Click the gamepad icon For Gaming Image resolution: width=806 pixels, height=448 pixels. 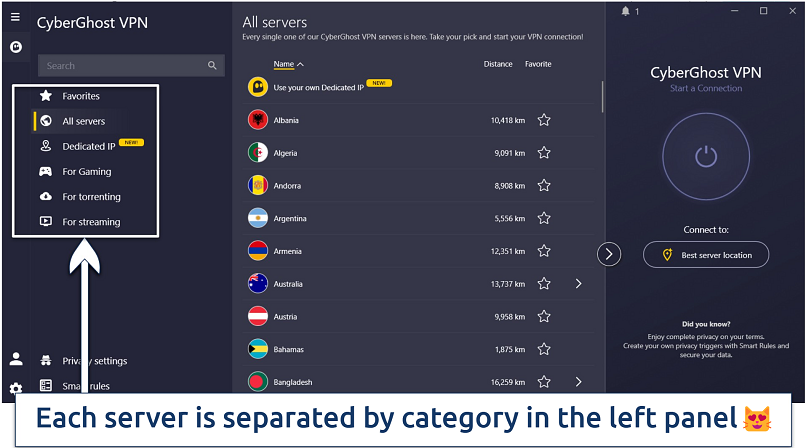point(46,171)
